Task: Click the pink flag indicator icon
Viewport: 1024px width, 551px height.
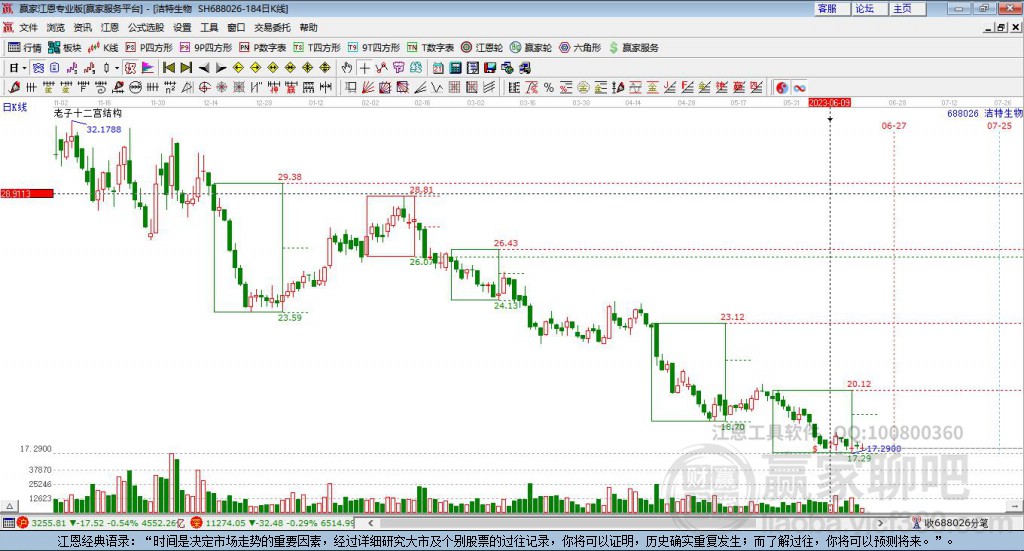Action: pyautogui.click(x=148, y=68)
